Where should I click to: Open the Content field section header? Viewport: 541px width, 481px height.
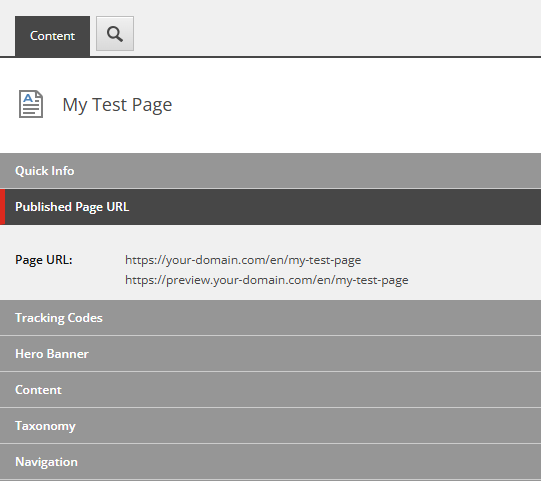pos(270,390)
